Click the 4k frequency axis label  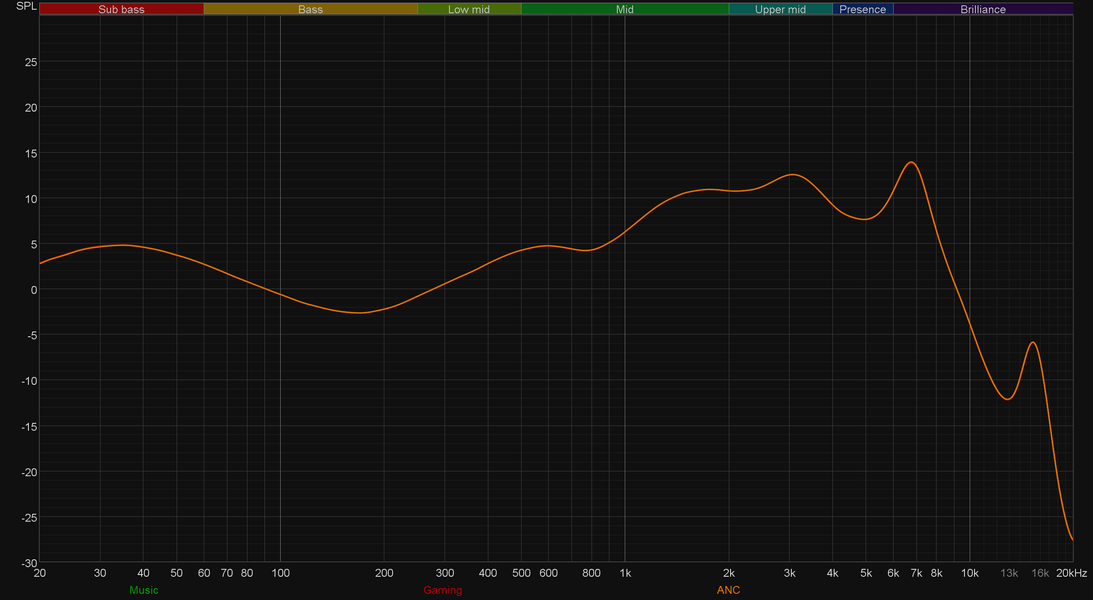click(x=833, y=574)
